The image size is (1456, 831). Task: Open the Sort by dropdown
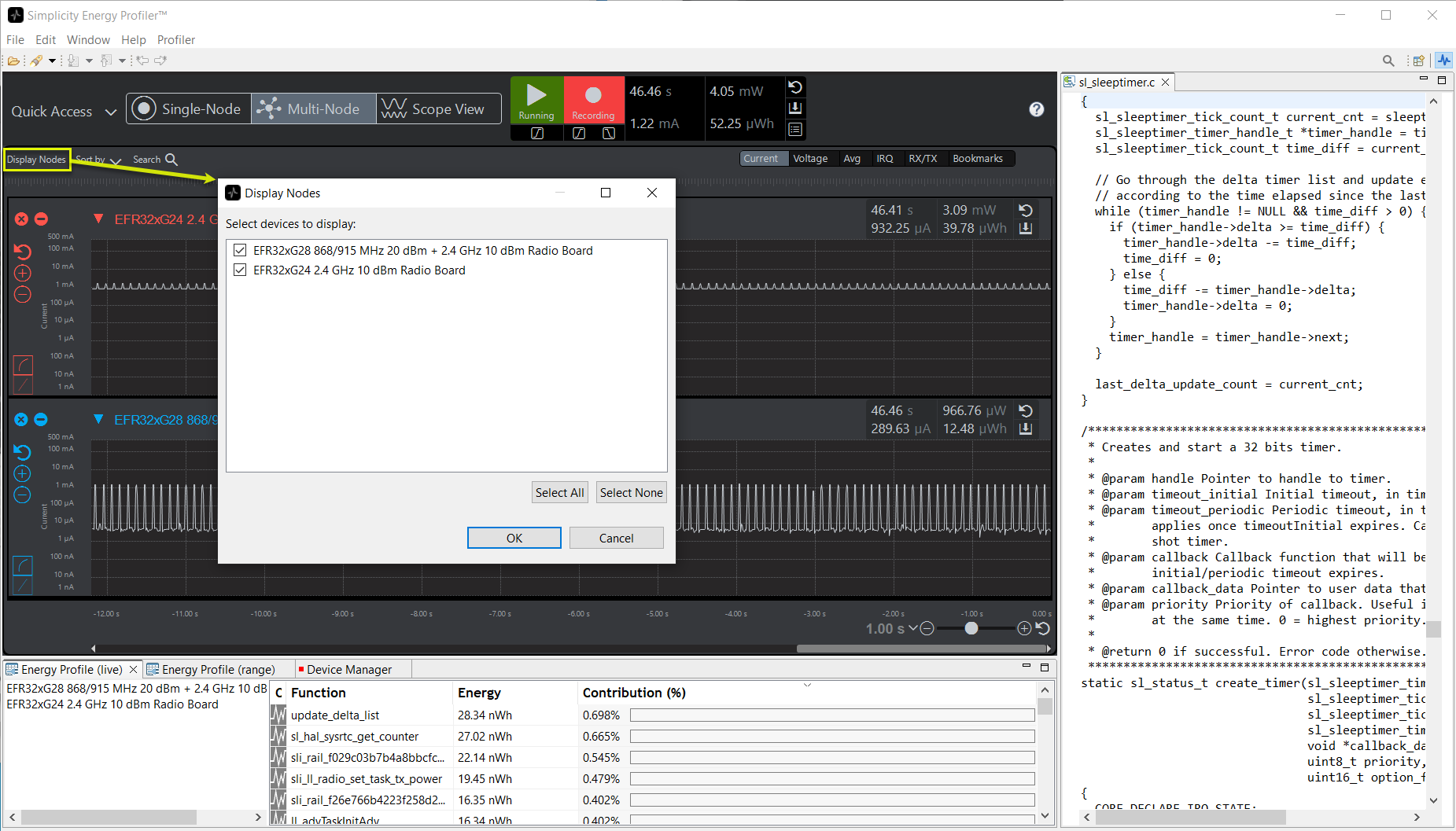tap(98, 160)
